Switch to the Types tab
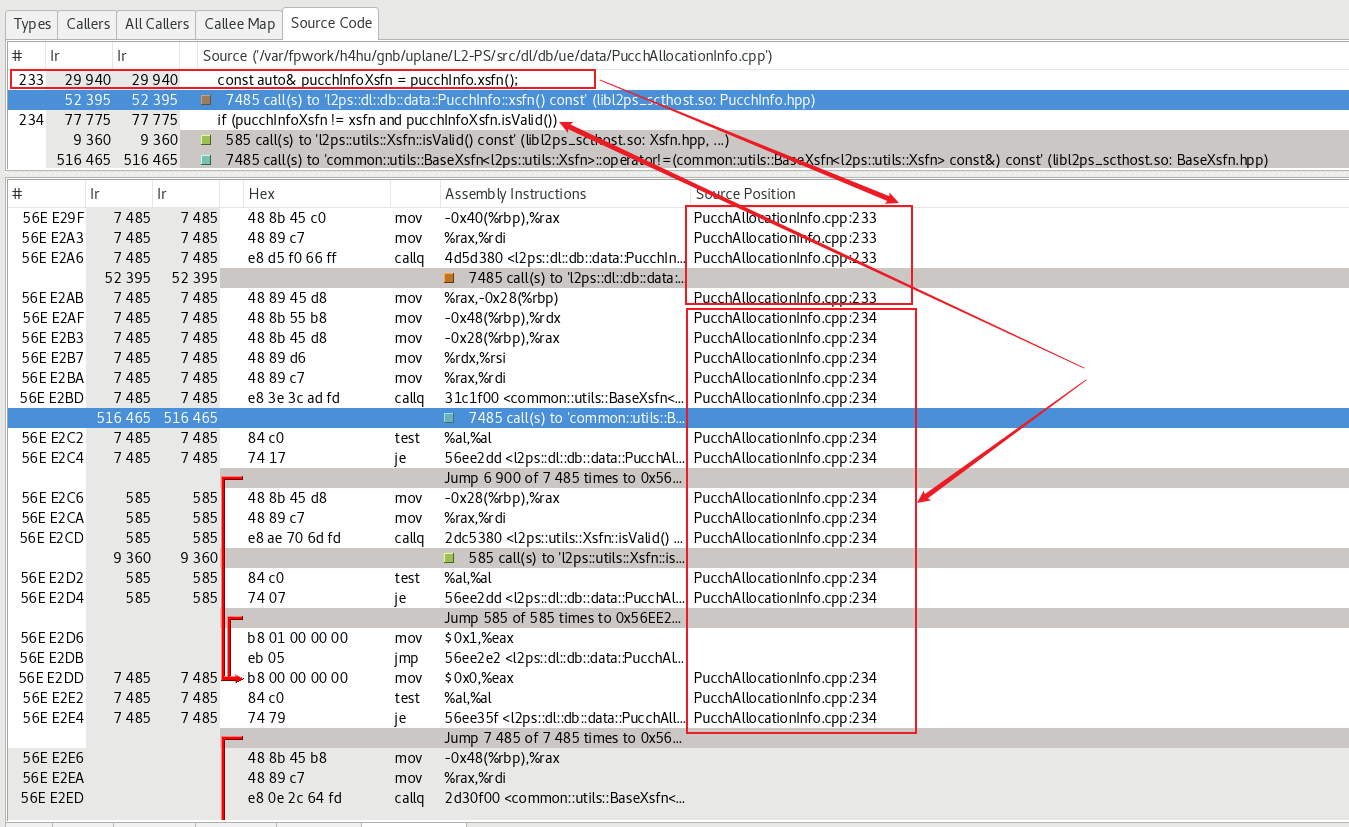 click(x=32, y=24)
